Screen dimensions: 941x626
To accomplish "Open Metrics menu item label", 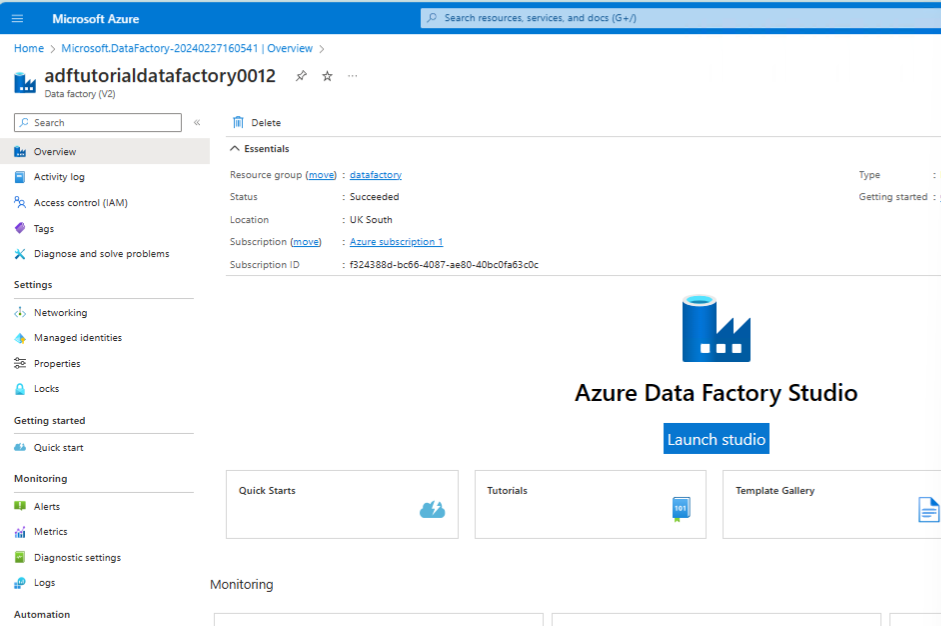I will 50,532.
